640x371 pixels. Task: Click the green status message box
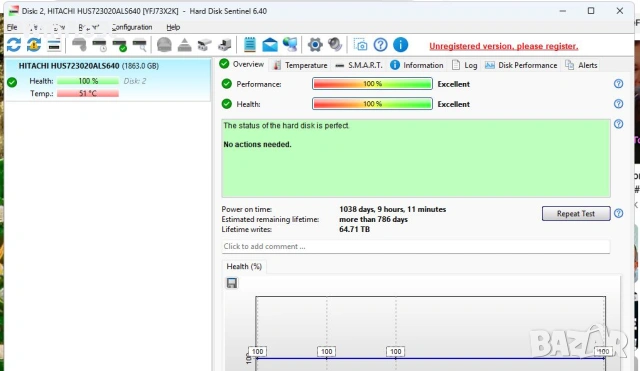[x=416, y=158]
